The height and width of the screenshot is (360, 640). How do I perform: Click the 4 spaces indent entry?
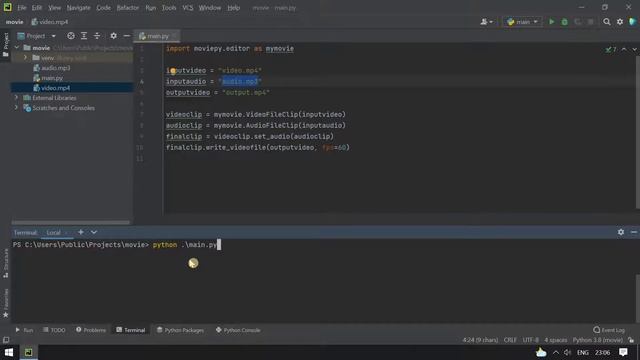556,340
